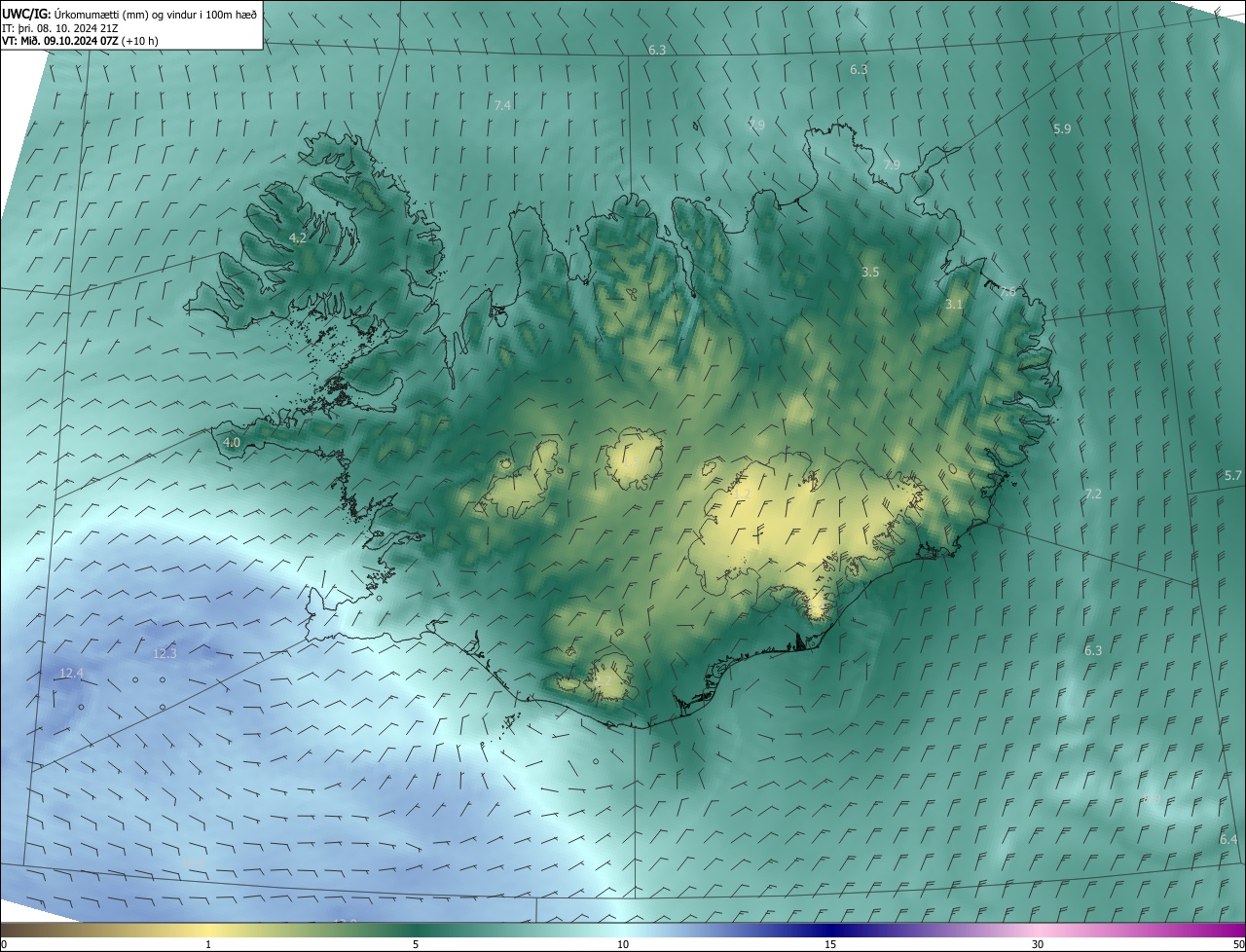Screen dimensions: 1246x952
Task: Click the 15 tick on the color scale
Action: point(830,944)
